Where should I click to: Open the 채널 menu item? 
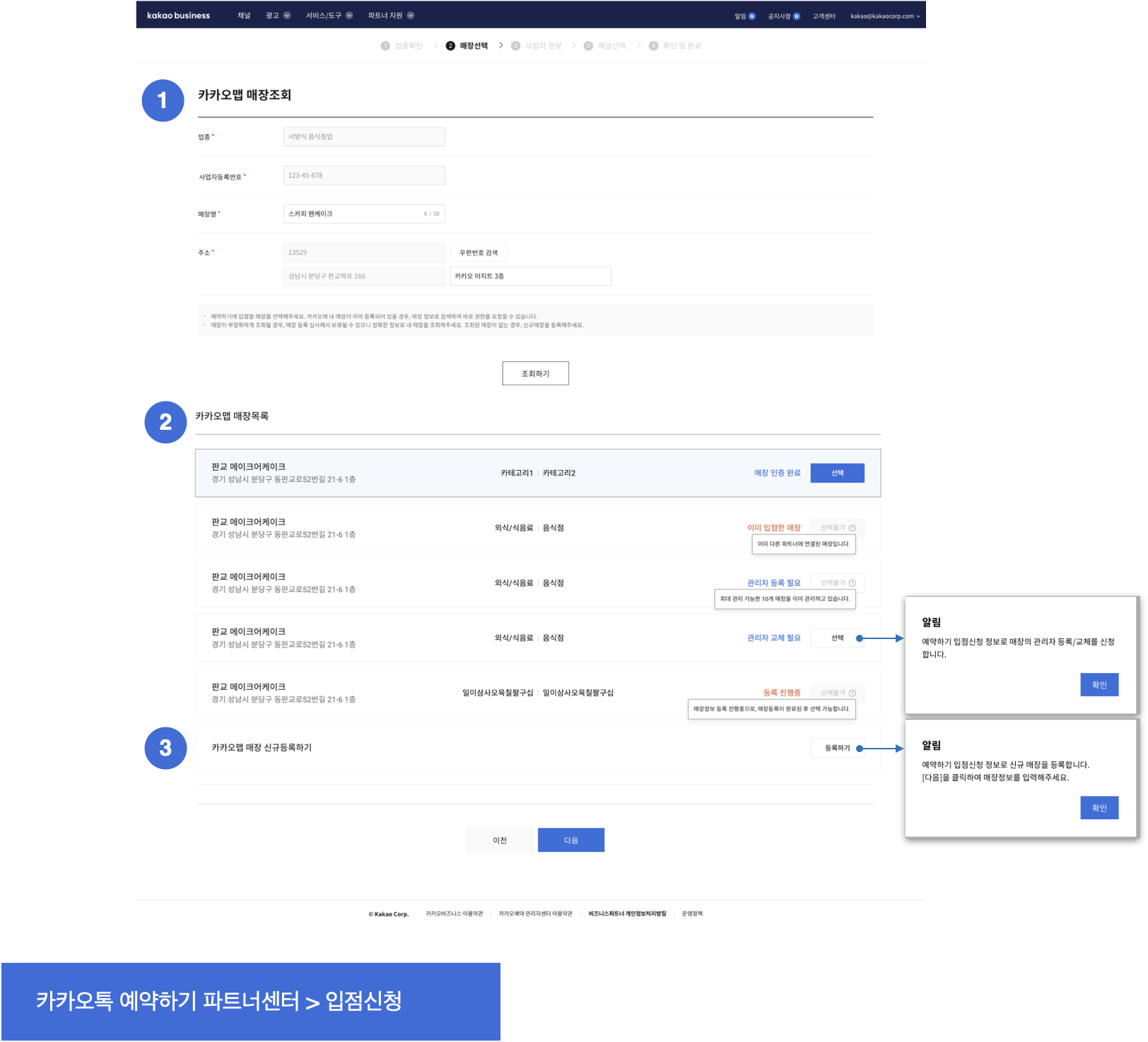click(244, 16)
